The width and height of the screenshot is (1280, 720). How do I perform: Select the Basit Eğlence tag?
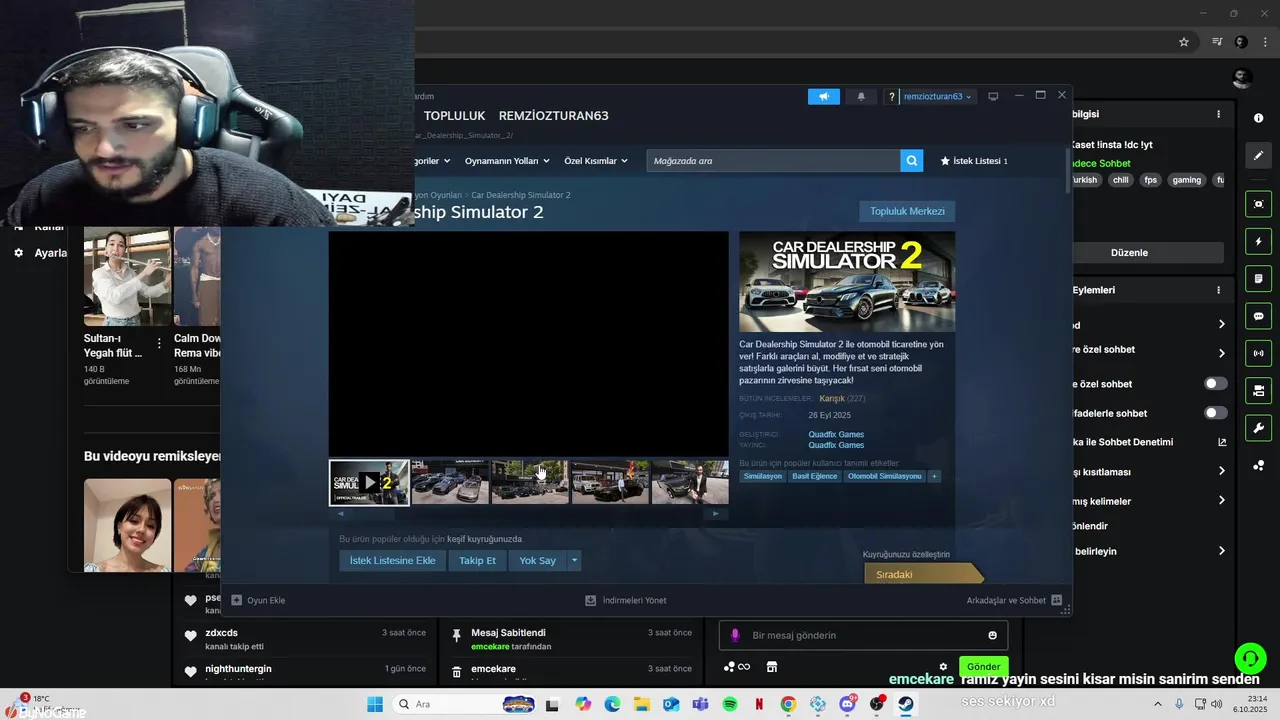coord(815,476)
